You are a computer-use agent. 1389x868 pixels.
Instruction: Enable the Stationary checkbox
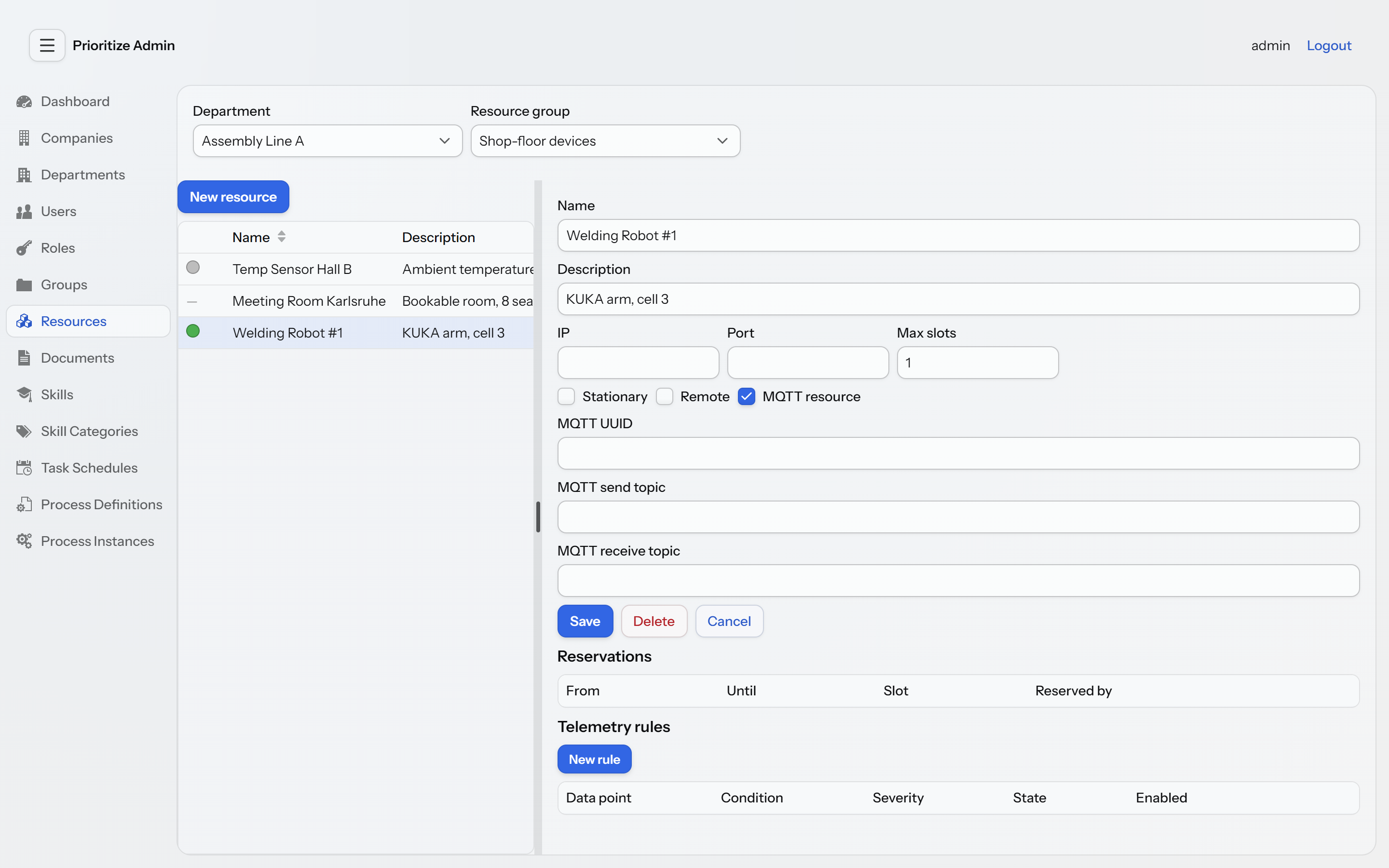click(x=567, y=397)
